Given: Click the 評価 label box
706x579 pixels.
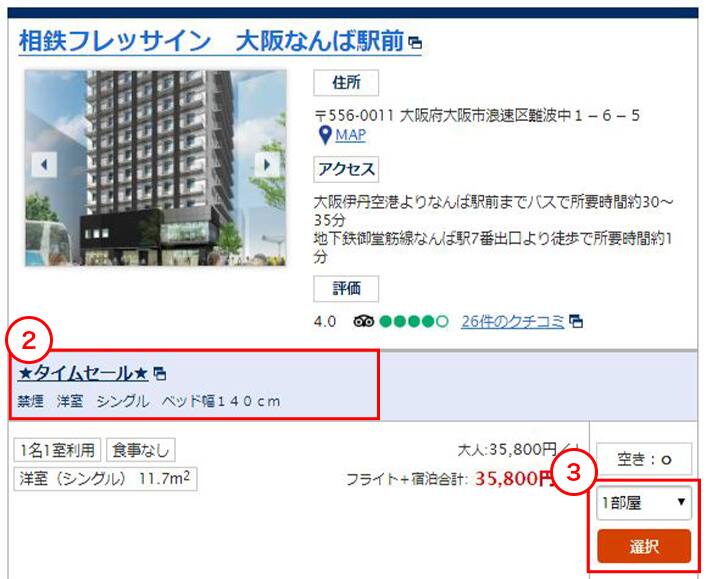Looking at the screenshot, I should click(x=346, y=289).
